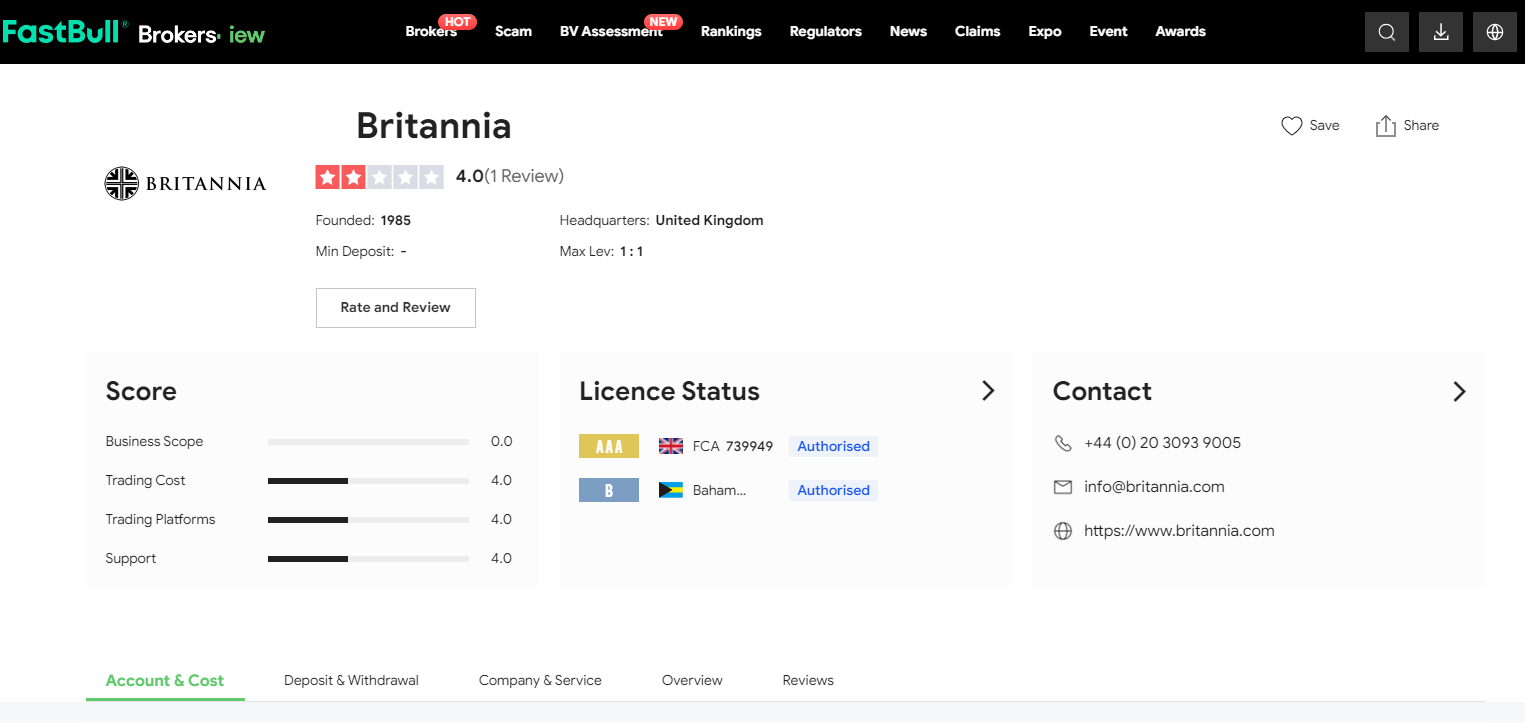The width and height of the screenshot is (1525, 723).
Task: Save broker with the heart icon
Action: (x=1291, y=126)
